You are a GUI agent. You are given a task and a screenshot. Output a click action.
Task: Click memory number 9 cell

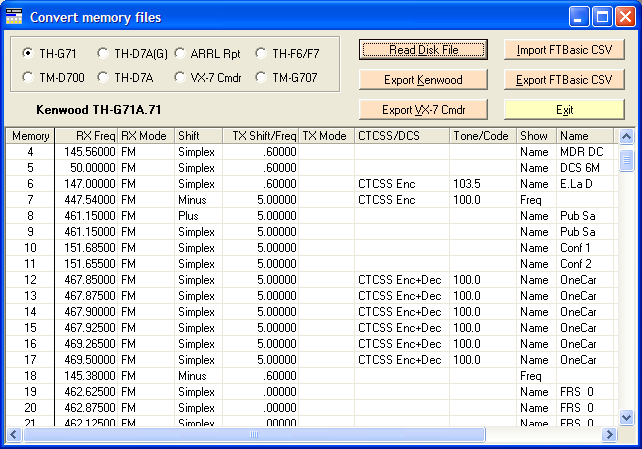tap(30, 232)
